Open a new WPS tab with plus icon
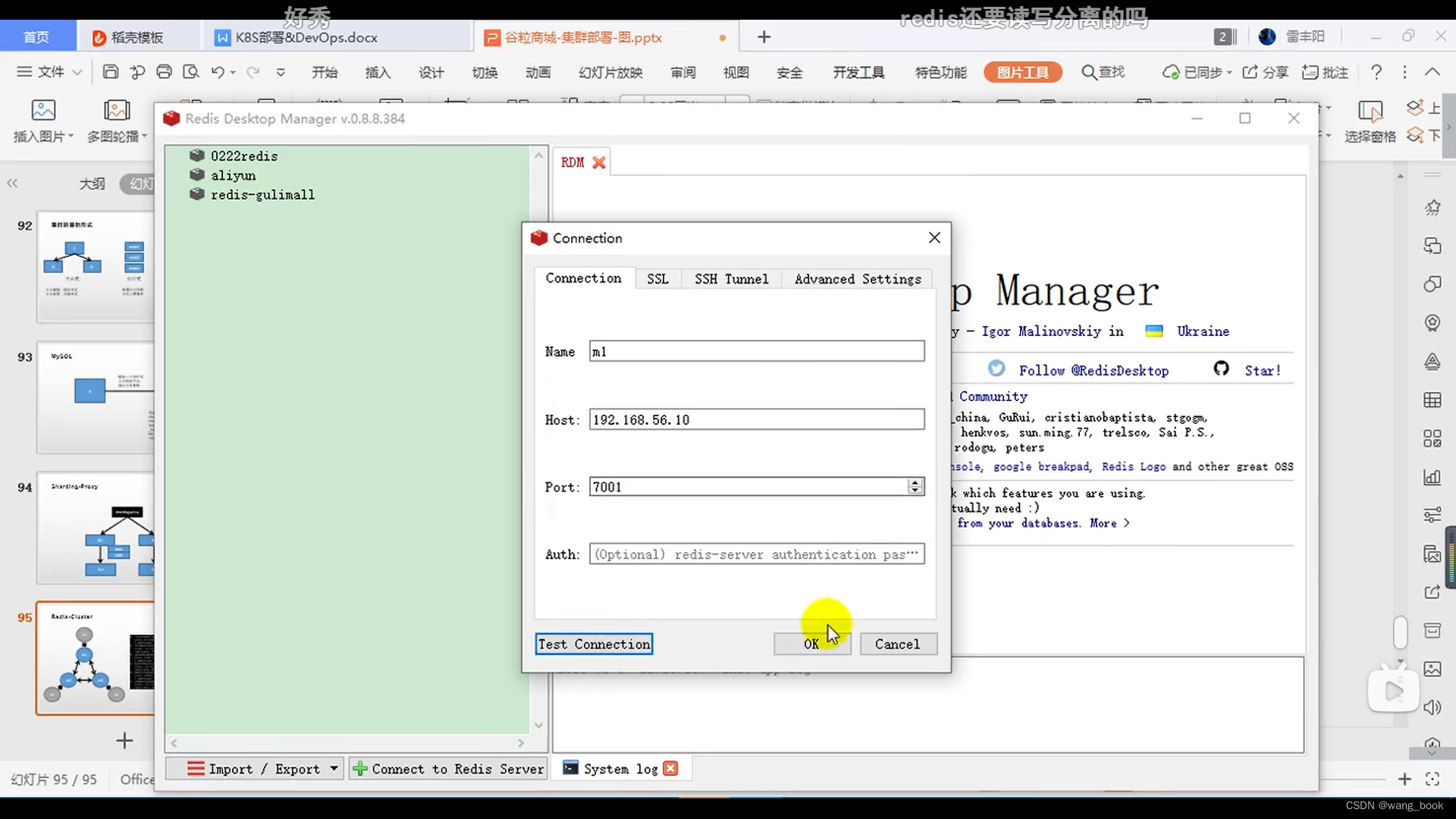The image size is (1456, 819). (764, 37)
